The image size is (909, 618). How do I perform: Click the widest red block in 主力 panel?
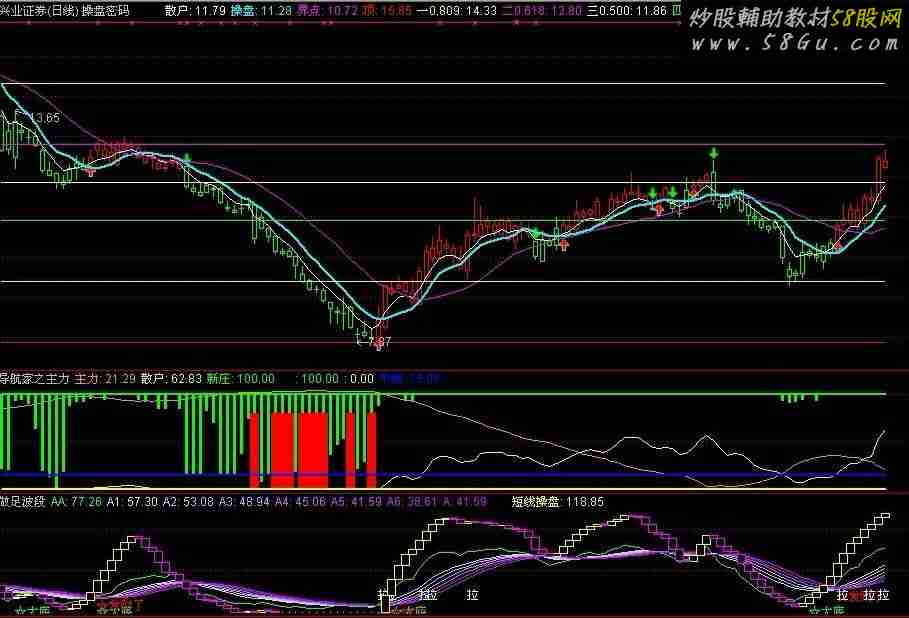[x=312, y=450]
